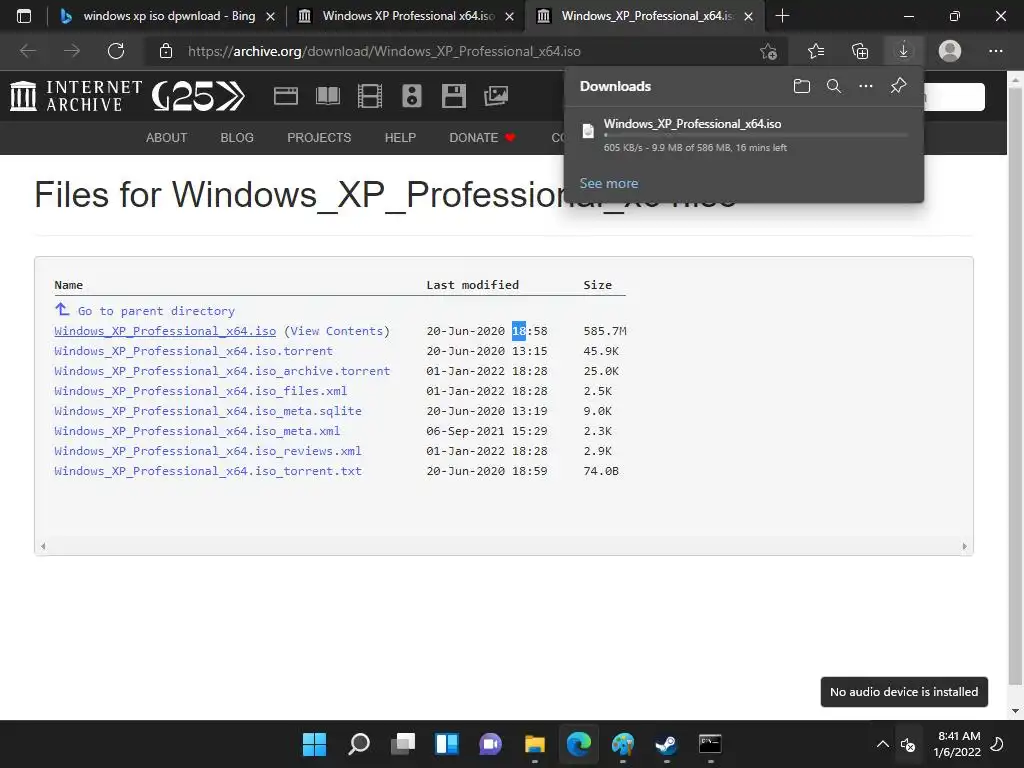
Task: Click See more in Downloads panel
Action: 609,184
